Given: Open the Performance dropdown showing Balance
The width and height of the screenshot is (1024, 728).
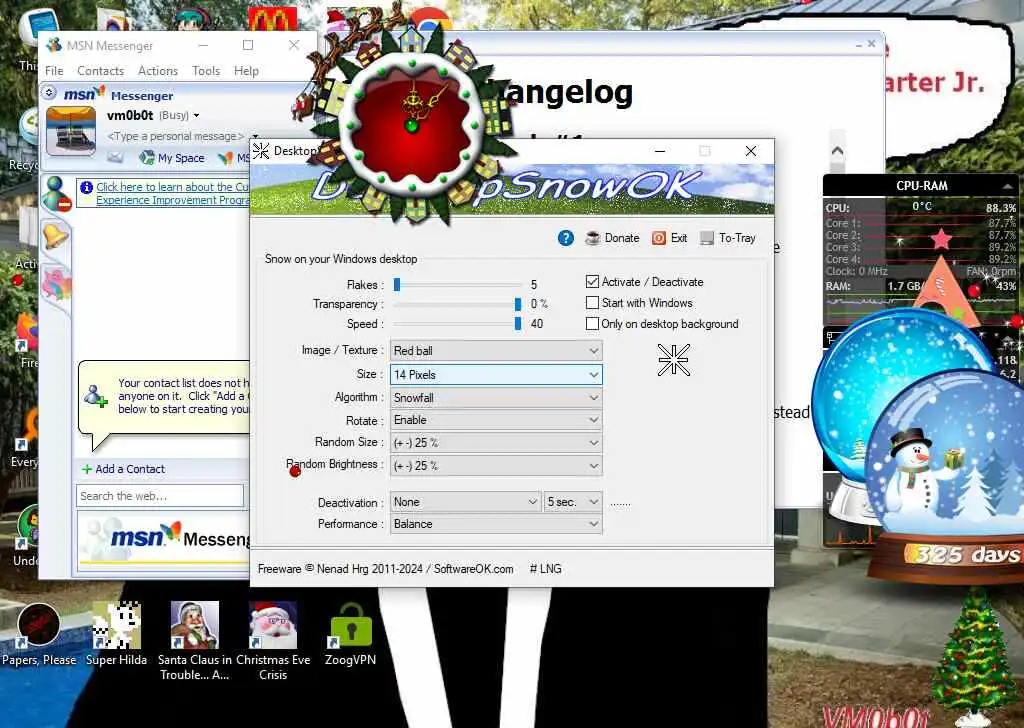Looking at the screenshot, I should point(496,524).
